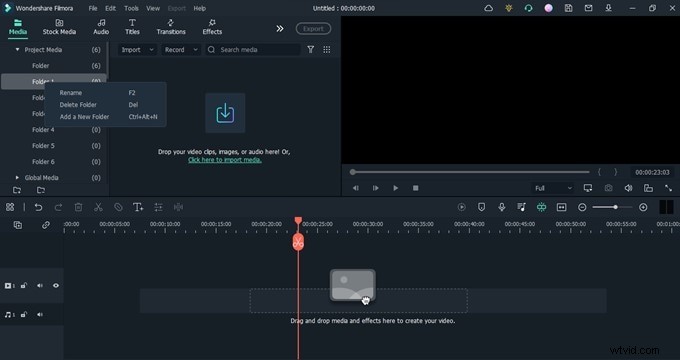The image size is (680, 360).
Task: Open the Effects tab
Action: pos(212,27)
